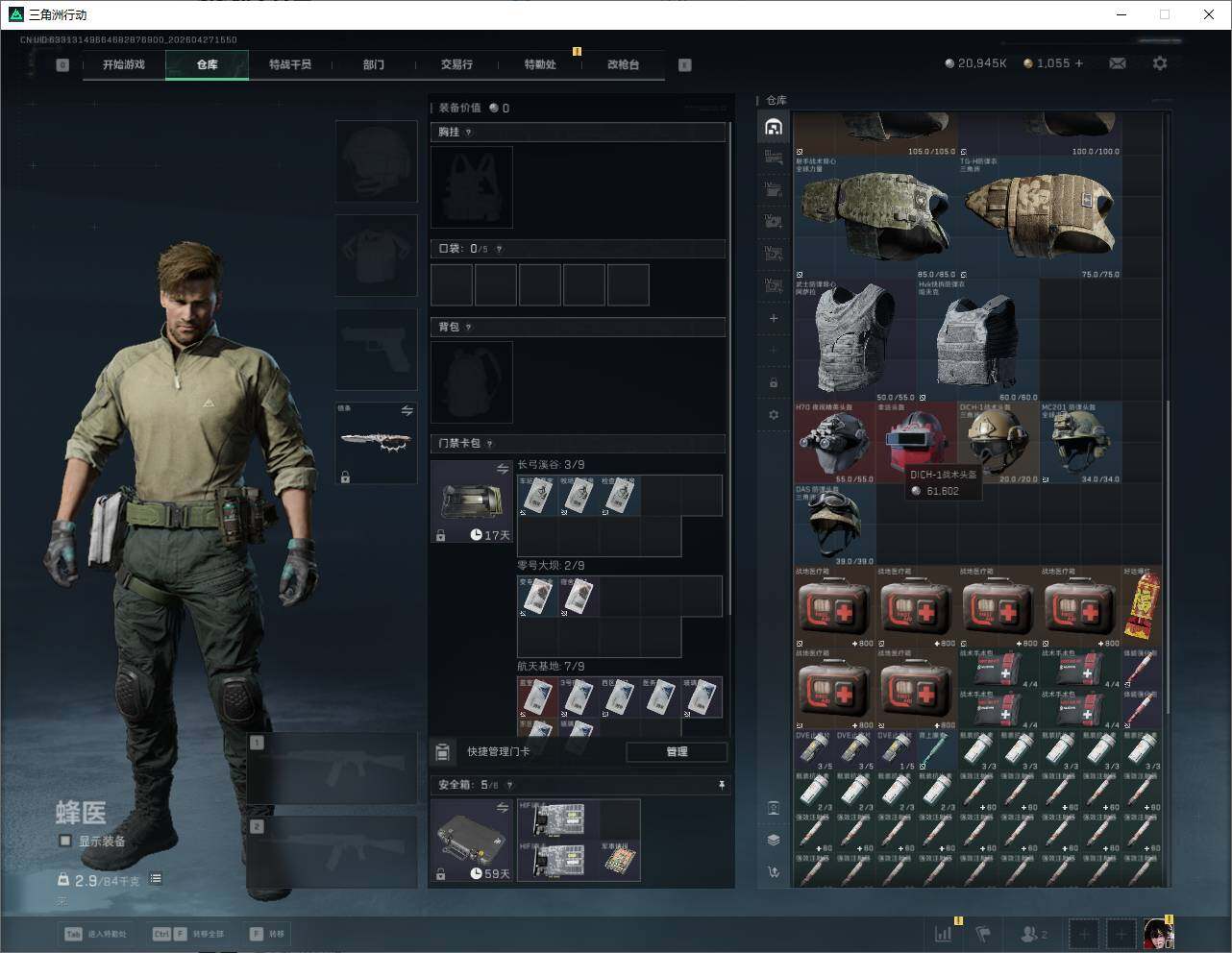The image size is (1232, 953).
Task: Select the TG-H防弹衣 armor
Action: 1040,219
